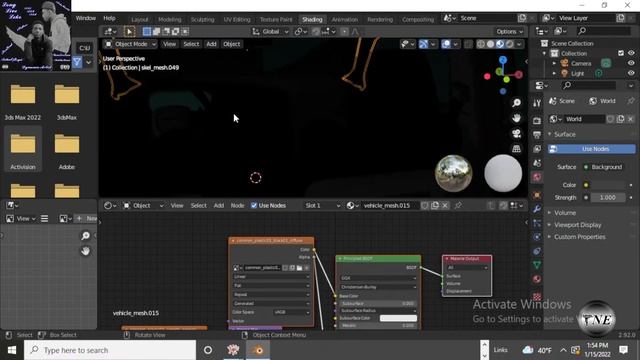This screenshot has width=640, height=360.
Task: Click the magnifier in the image editor
Action: coord(85,236)
